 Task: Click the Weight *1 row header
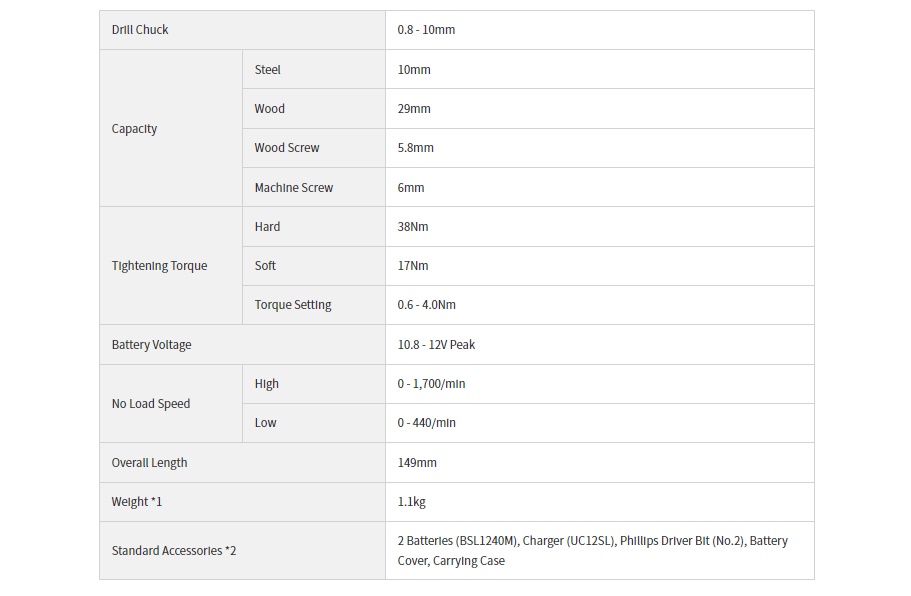pos(242,502)
